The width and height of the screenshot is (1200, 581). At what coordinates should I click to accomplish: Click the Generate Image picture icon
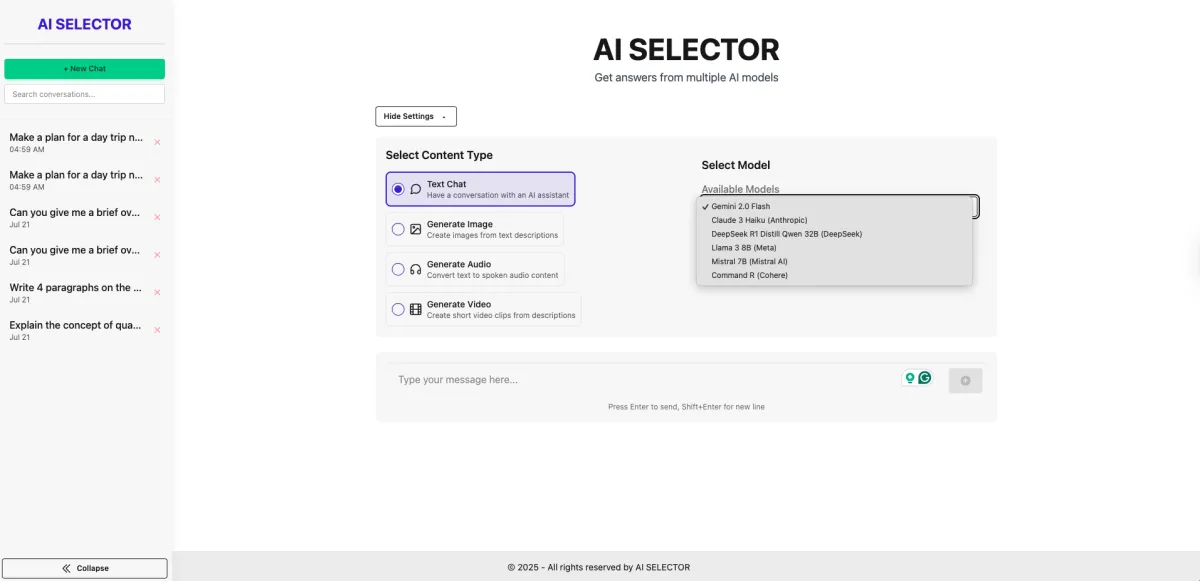(416, 229)
